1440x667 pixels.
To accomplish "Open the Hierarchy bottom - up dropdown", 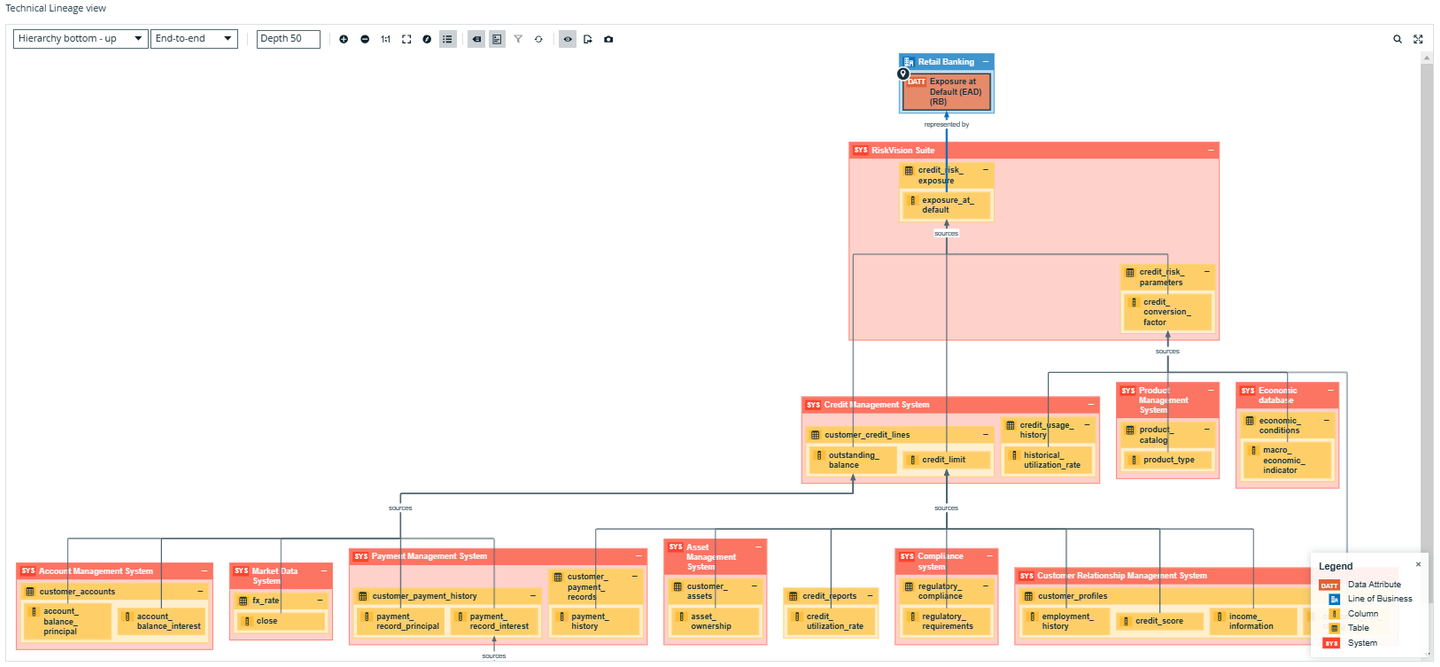I will (x=81, y=39).
